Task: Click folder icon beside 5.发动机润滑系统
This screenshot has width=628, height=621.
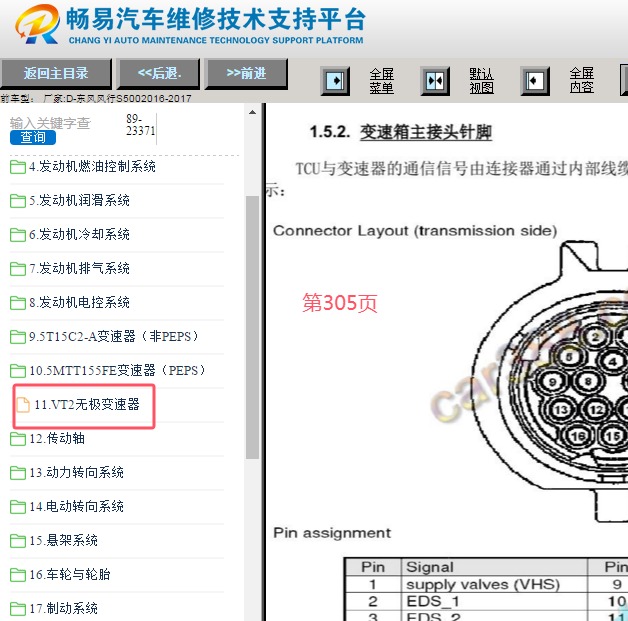Action: tap(18, 201)
